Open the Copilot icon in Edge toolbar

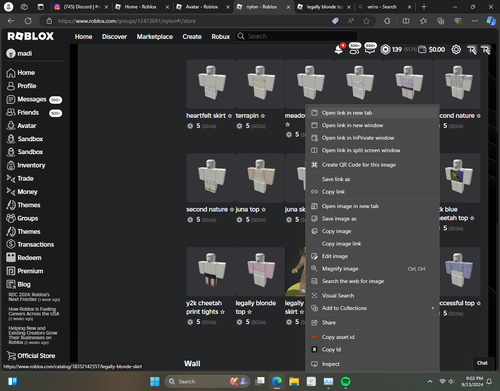[491, 21]
